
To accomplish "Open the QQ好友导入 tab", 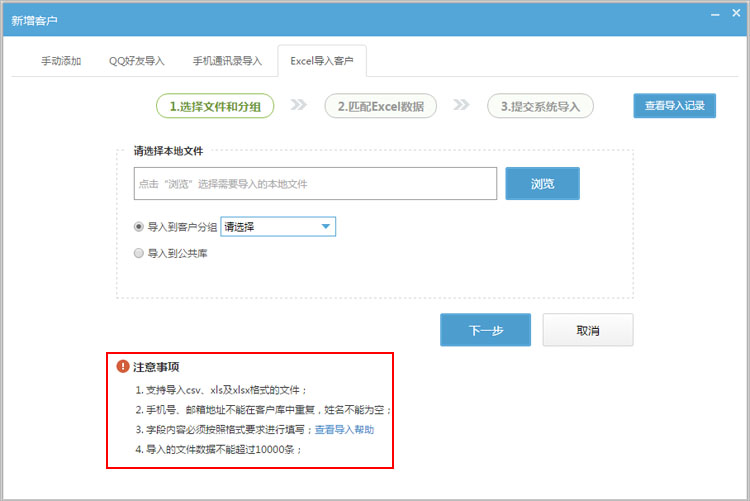I will point(136,61).
